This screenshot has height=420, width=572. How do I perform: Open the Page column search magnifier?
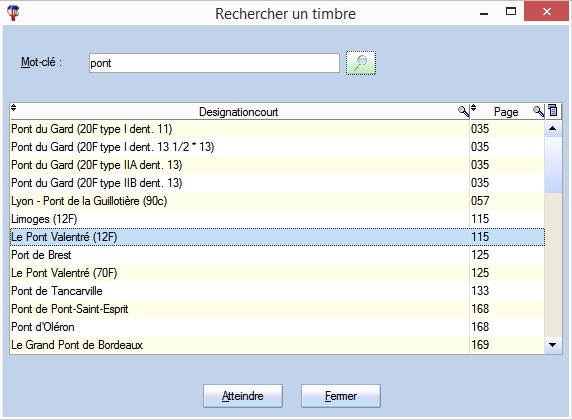click(538, 111)
